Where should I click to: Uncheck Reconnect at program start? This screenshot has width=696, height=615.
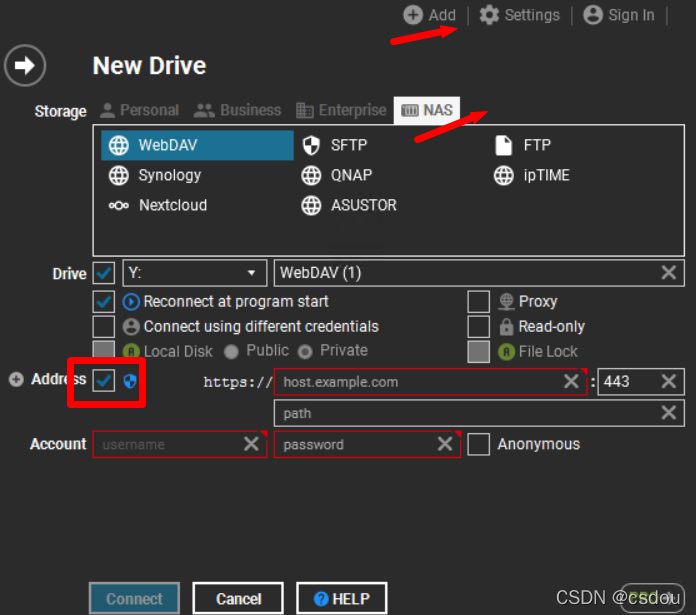pos(104,302)
